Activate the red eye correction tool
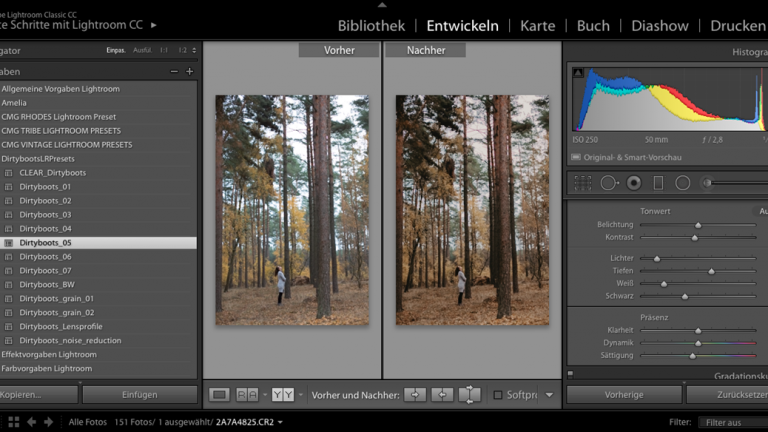The height and width of the screenshot is (432, 768). coord(633,183)
